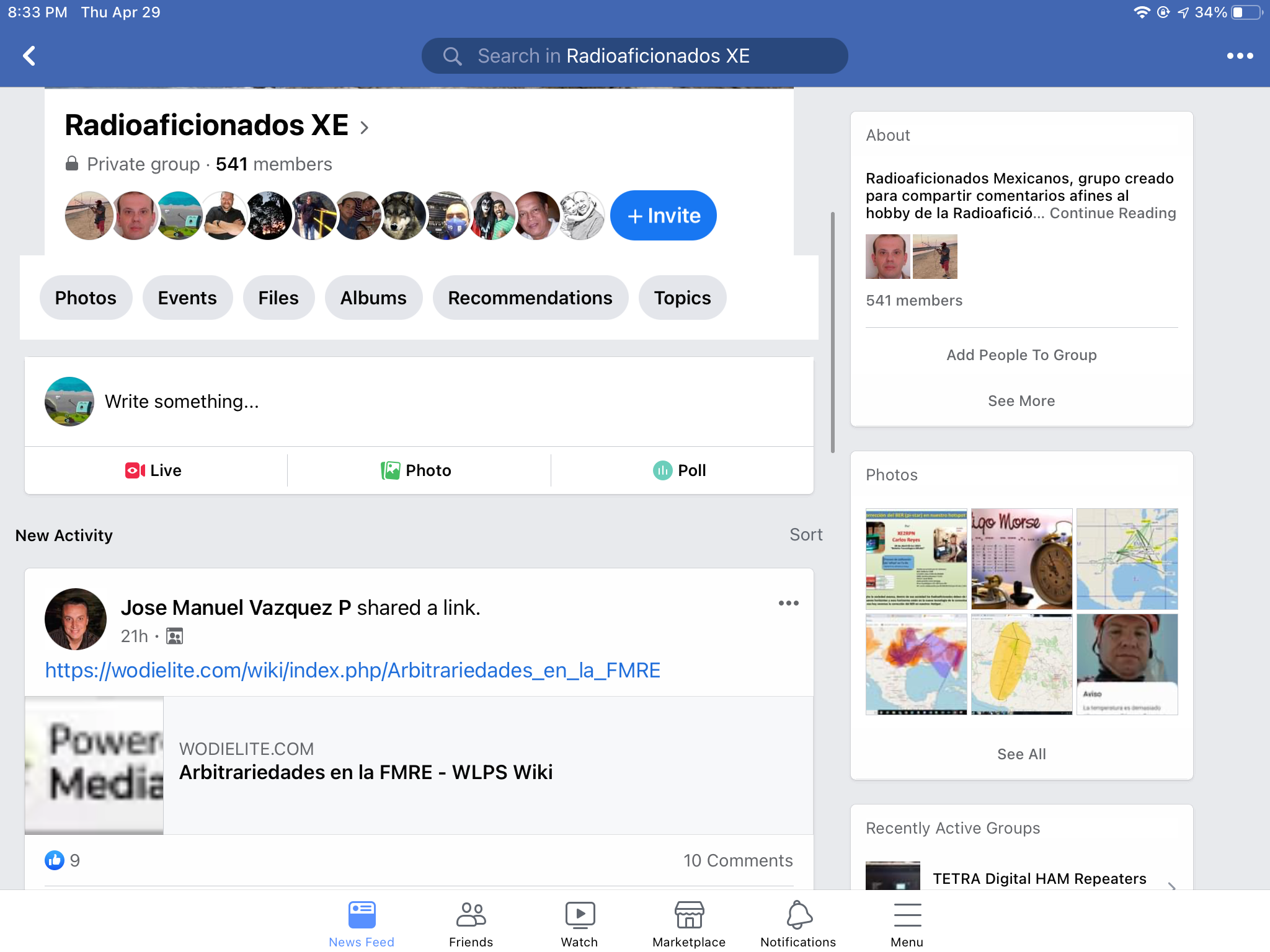Expand Radioaficionados XE group title chevron

[365, 127]
